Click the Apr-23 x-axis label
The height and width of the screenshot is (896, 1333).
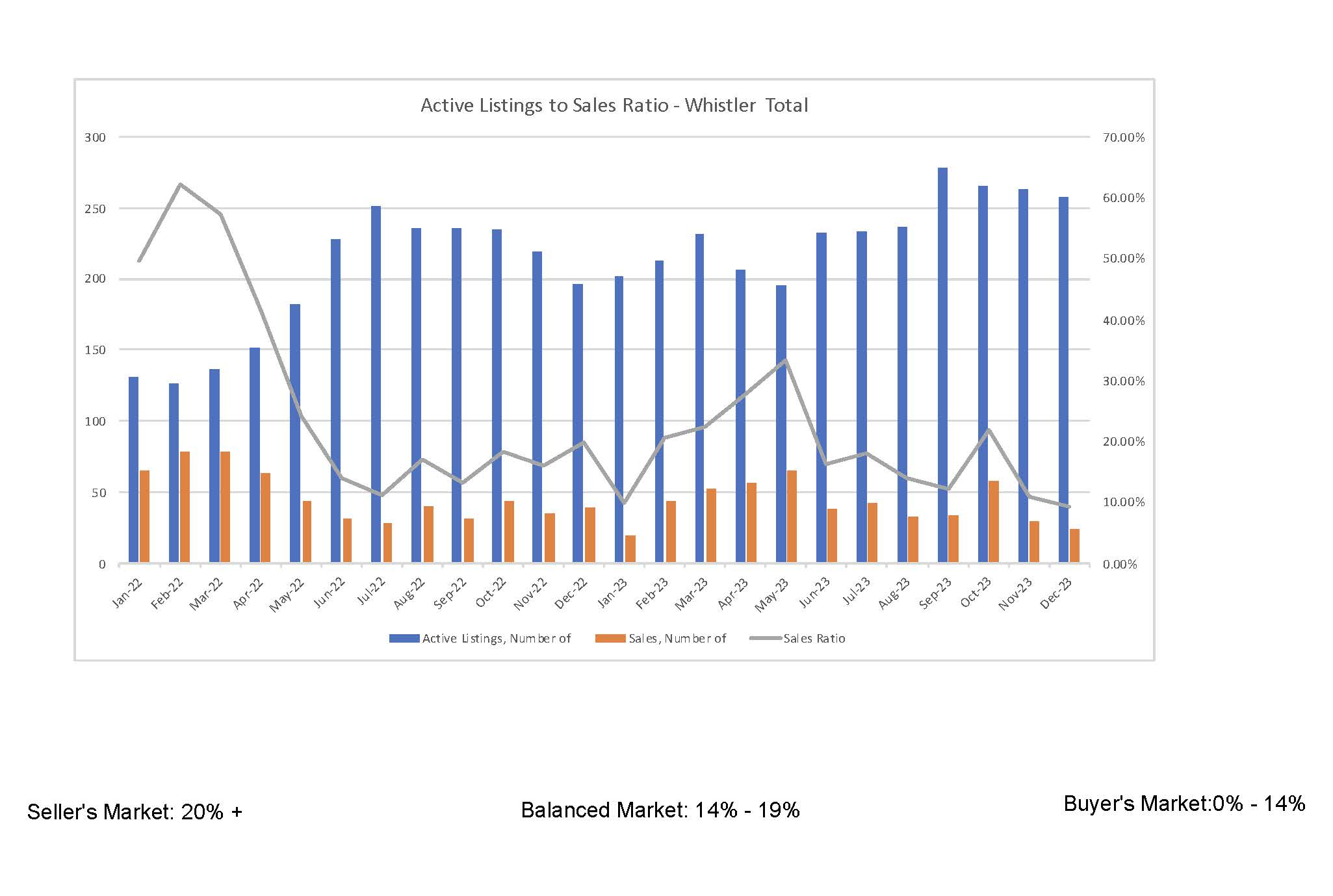[x=734, y=593]
